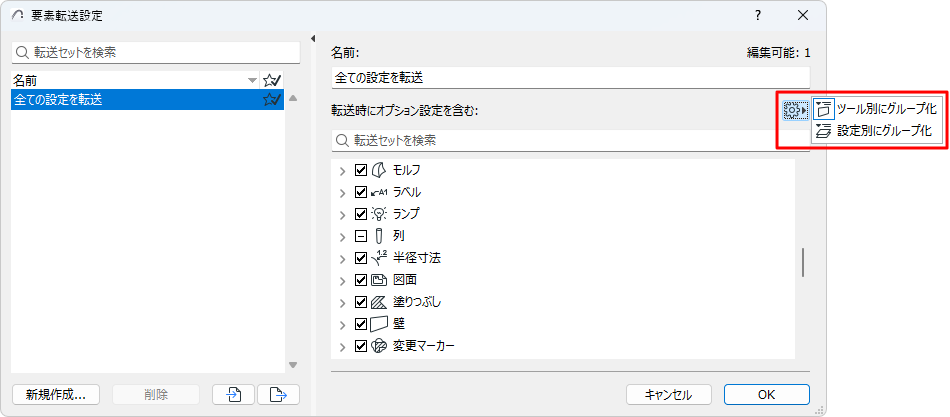Click the 削除 button
The image size is (950, 417).
click(156, 395)
